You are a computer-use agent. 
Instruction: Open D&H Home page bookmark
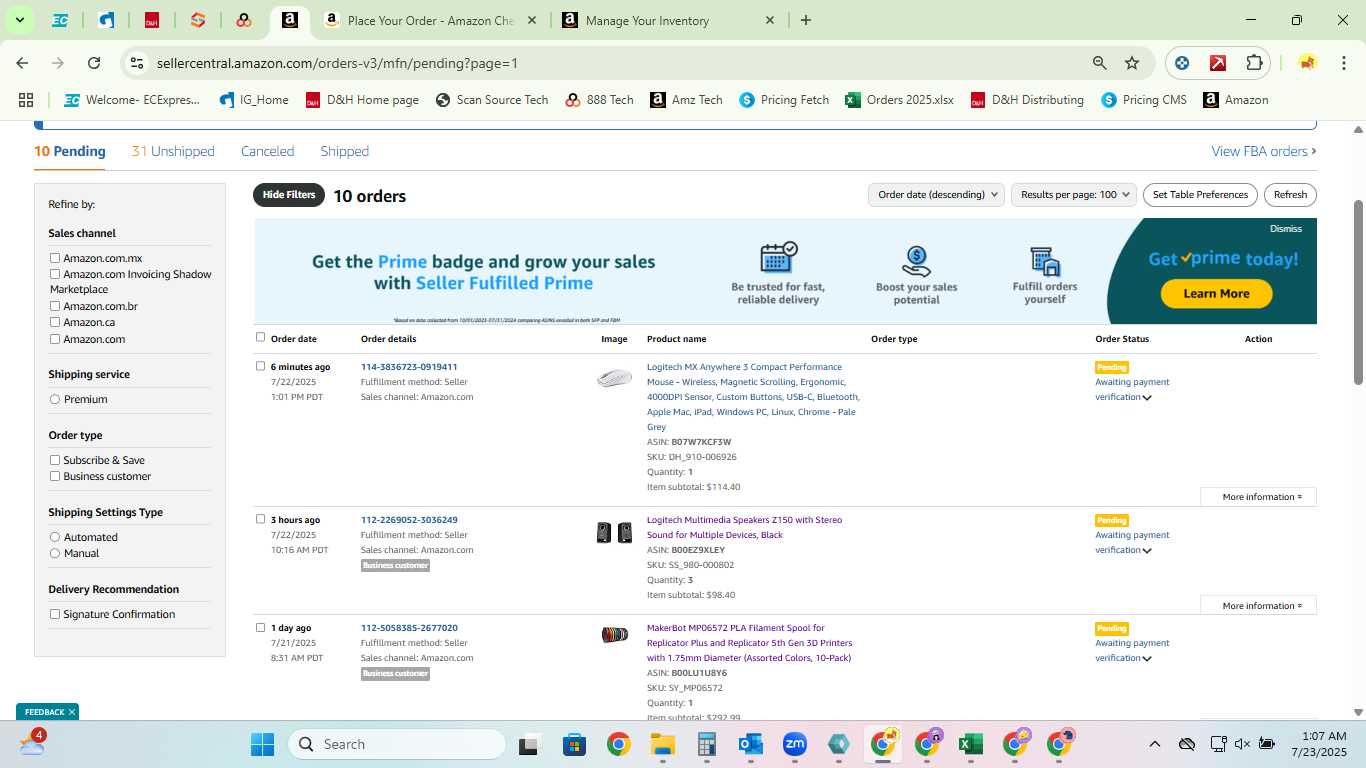pyautogui.click(x=362, y=100)
